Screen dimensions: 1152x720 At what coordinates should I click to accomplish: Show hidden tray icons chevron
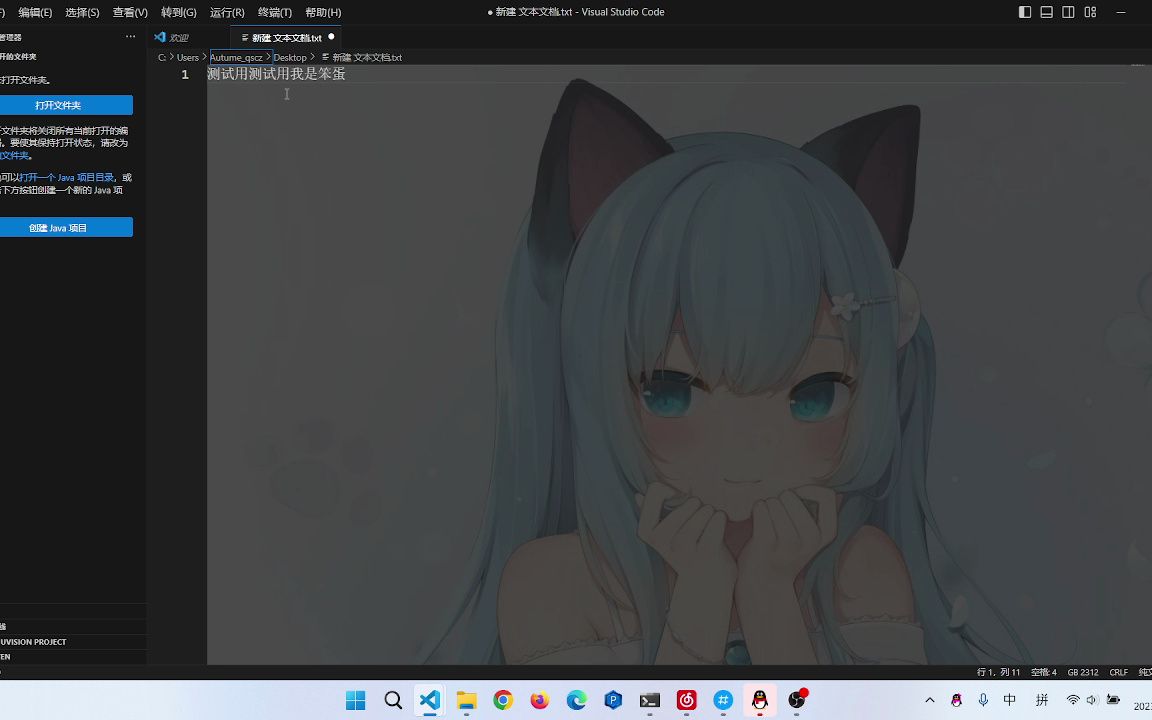[929, 700]
